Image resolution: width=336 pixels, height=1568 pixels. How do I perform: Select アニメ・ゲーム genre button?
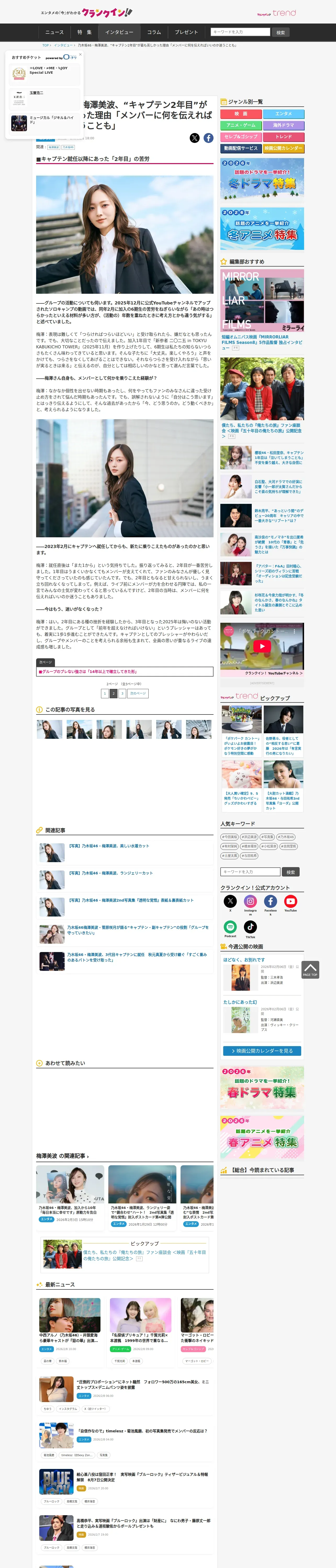coord(241,125)
